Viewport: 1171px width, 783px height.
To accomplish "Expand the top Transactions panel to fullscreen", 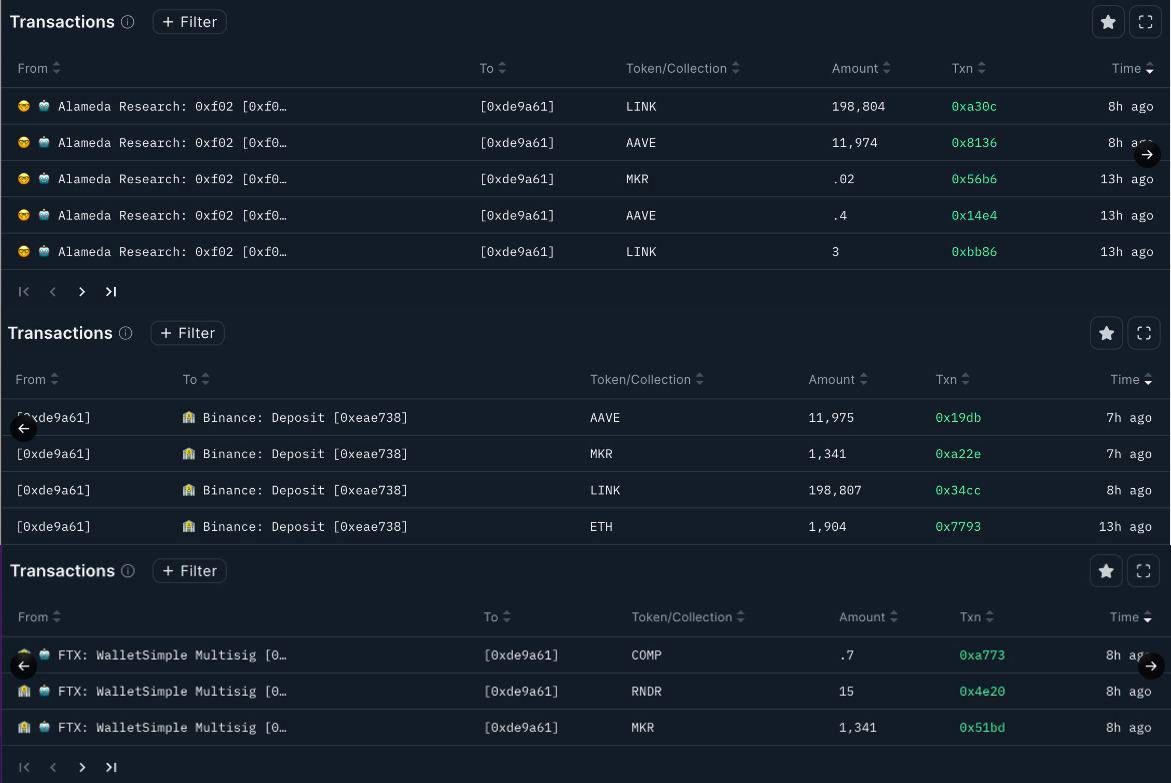I will 1146,22.
